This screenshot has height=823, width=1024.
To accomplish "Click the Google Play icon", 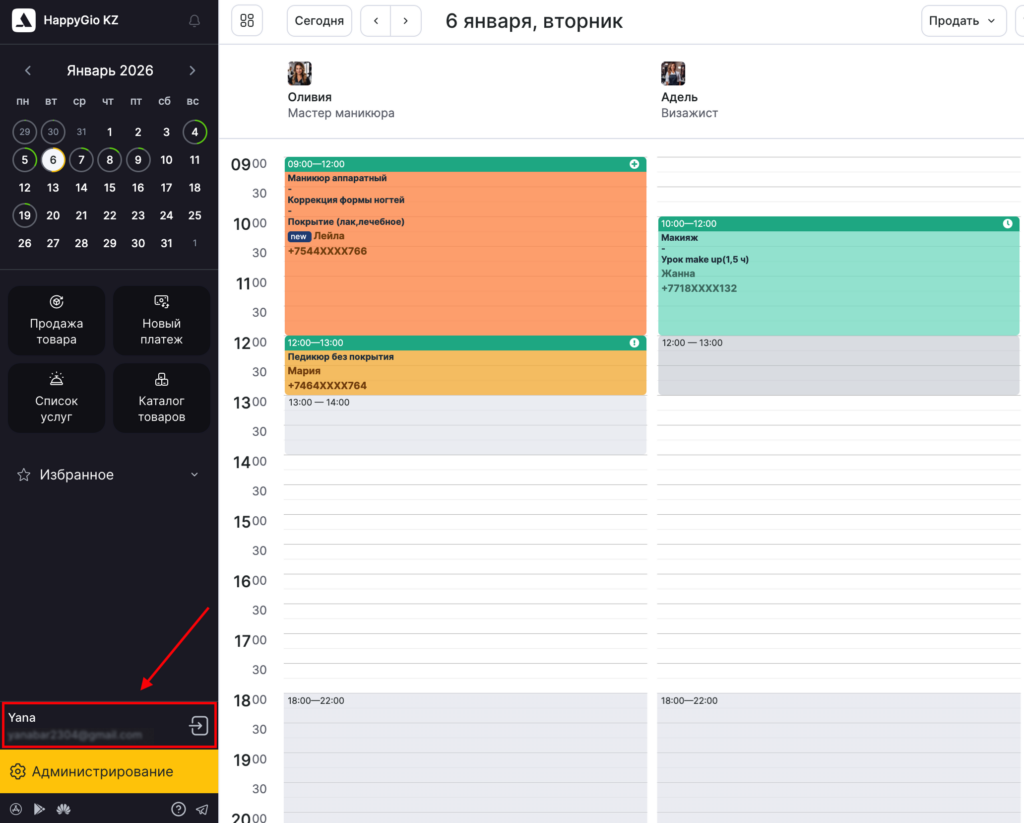I will [x=39, y=809].
